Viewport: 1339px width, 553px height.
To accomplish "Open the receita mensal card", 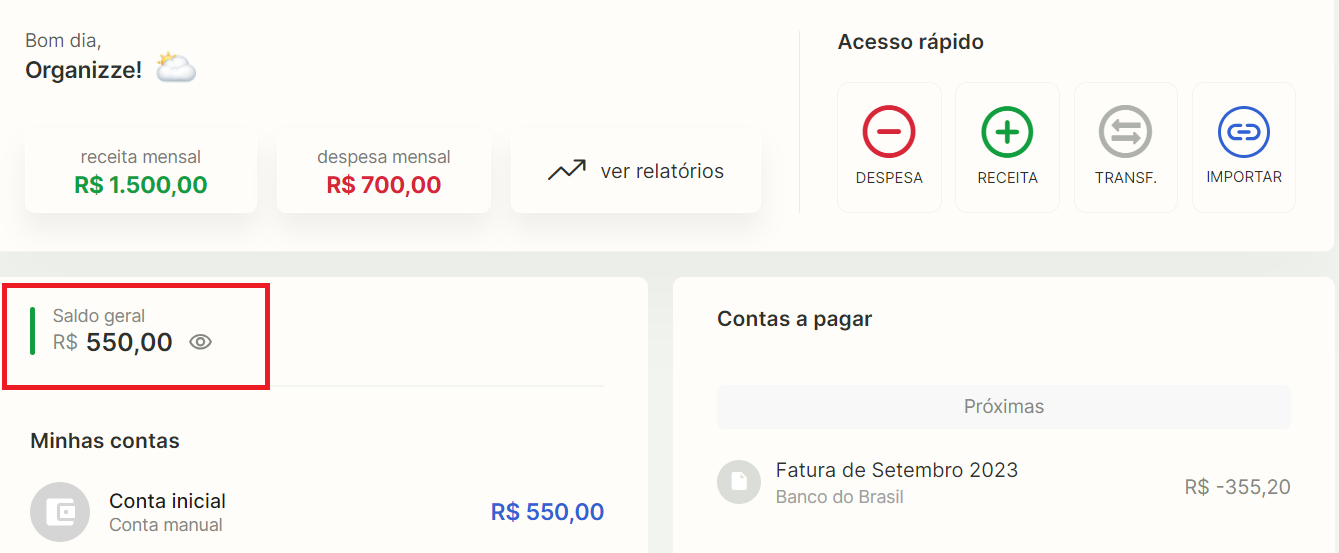I will [x=141, y=171].
